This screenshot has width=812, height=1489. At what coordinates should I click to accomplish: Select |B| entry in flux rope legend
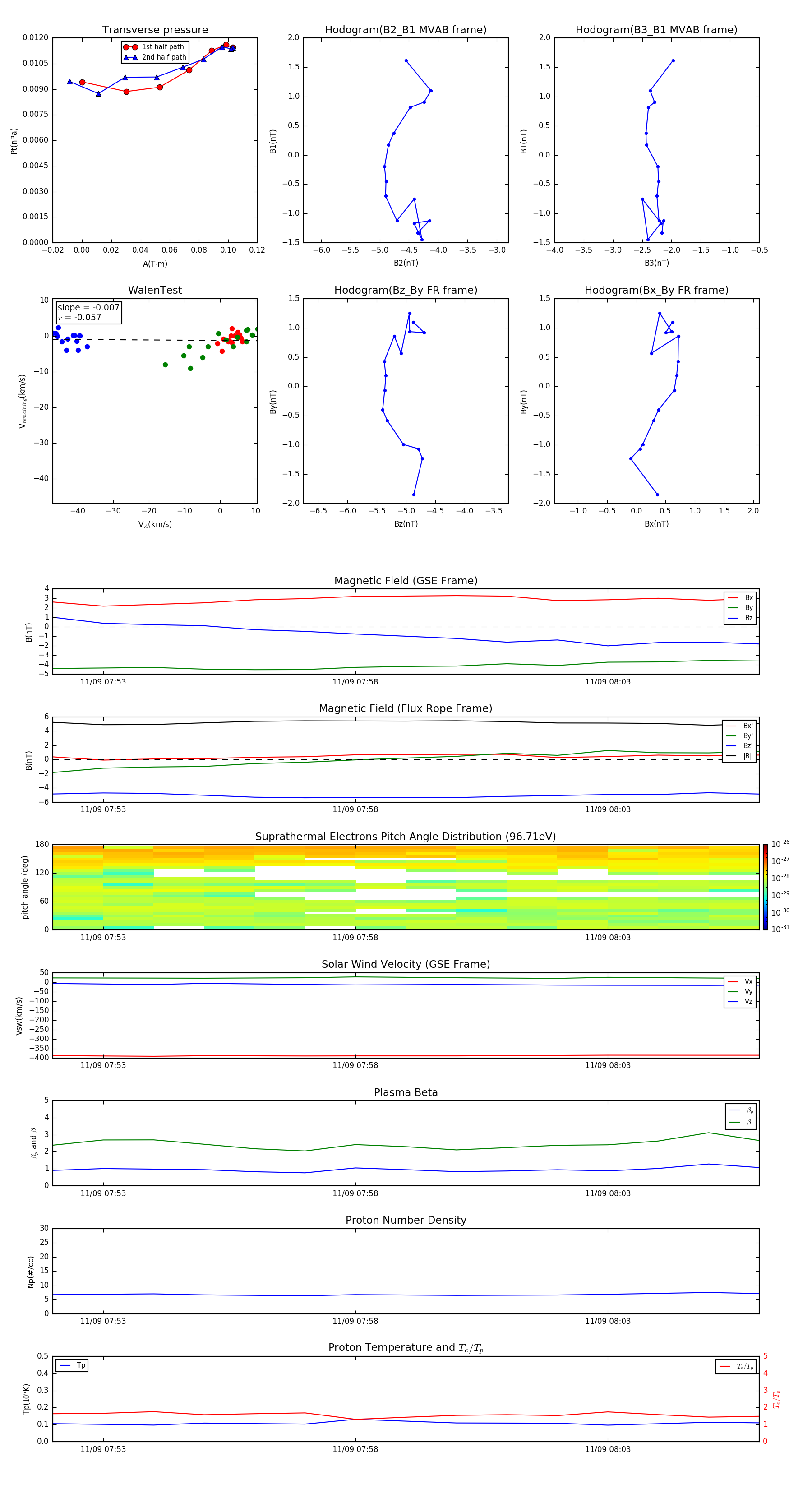tap(740, 756)
